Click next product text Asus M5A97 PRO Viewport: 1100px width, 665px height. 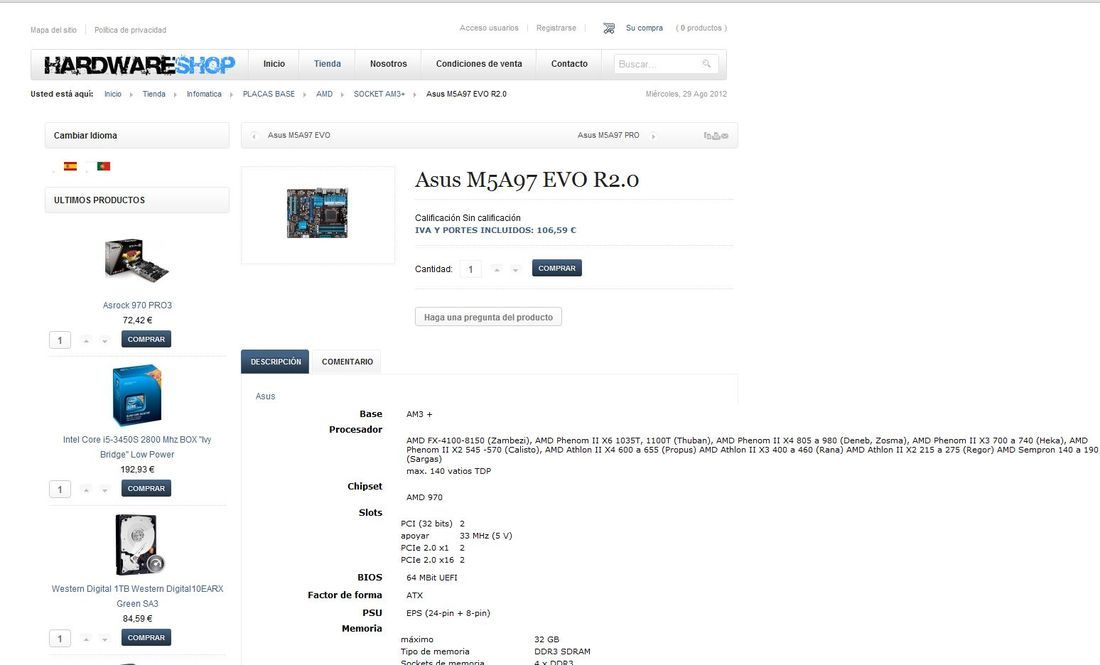608,135
